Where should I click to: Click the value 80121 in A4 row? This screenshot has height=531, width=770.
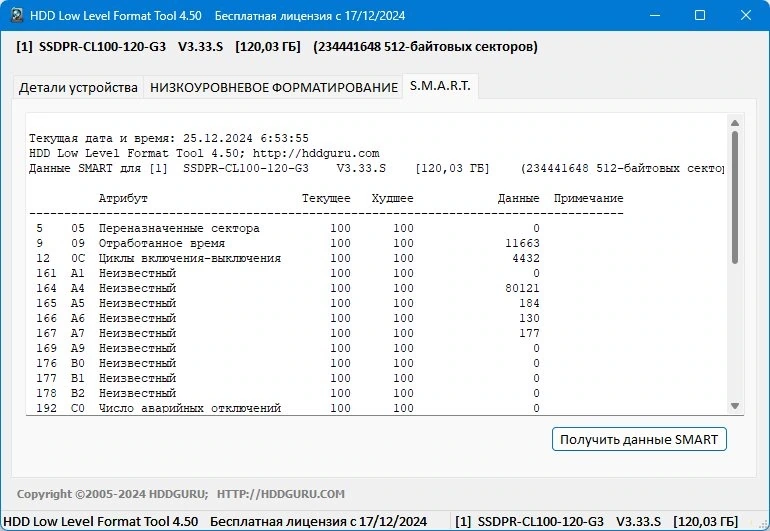tap(522, 288)
